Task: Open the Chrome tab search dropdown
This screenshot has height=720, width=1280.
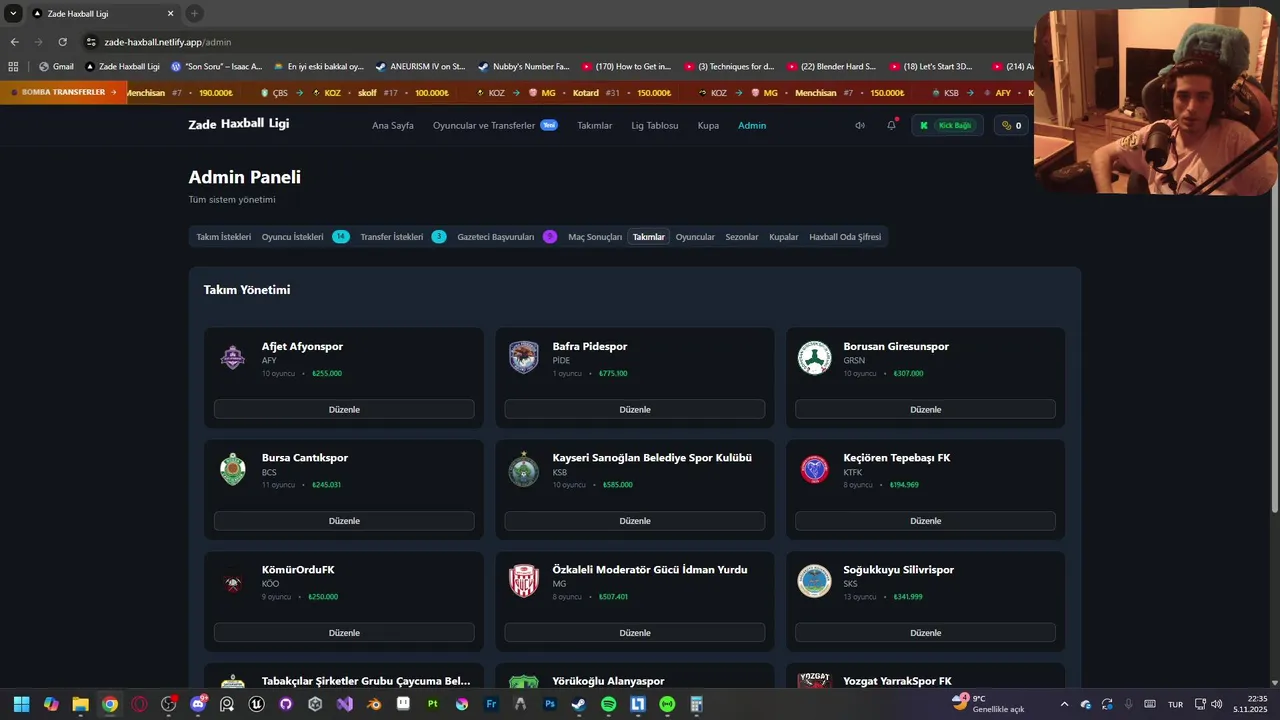Action: click(x=13, y=14)
